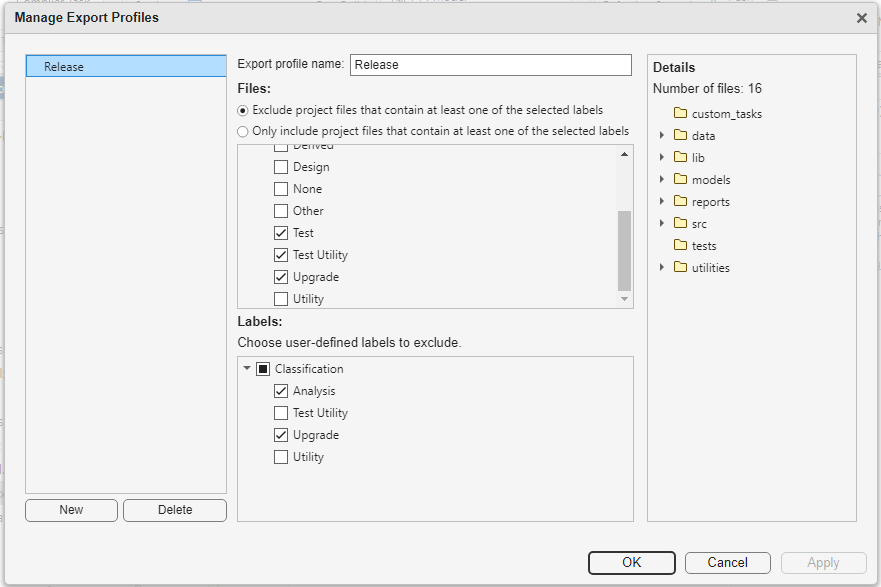881x587 pixels.
Task: Enable the Utility checkbox under Classification
Action: [281, 456]
